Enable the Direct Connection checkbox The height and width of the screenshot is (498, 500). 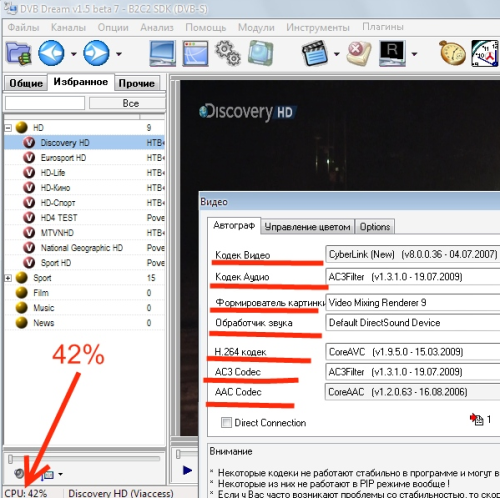[x=226, y=423]
